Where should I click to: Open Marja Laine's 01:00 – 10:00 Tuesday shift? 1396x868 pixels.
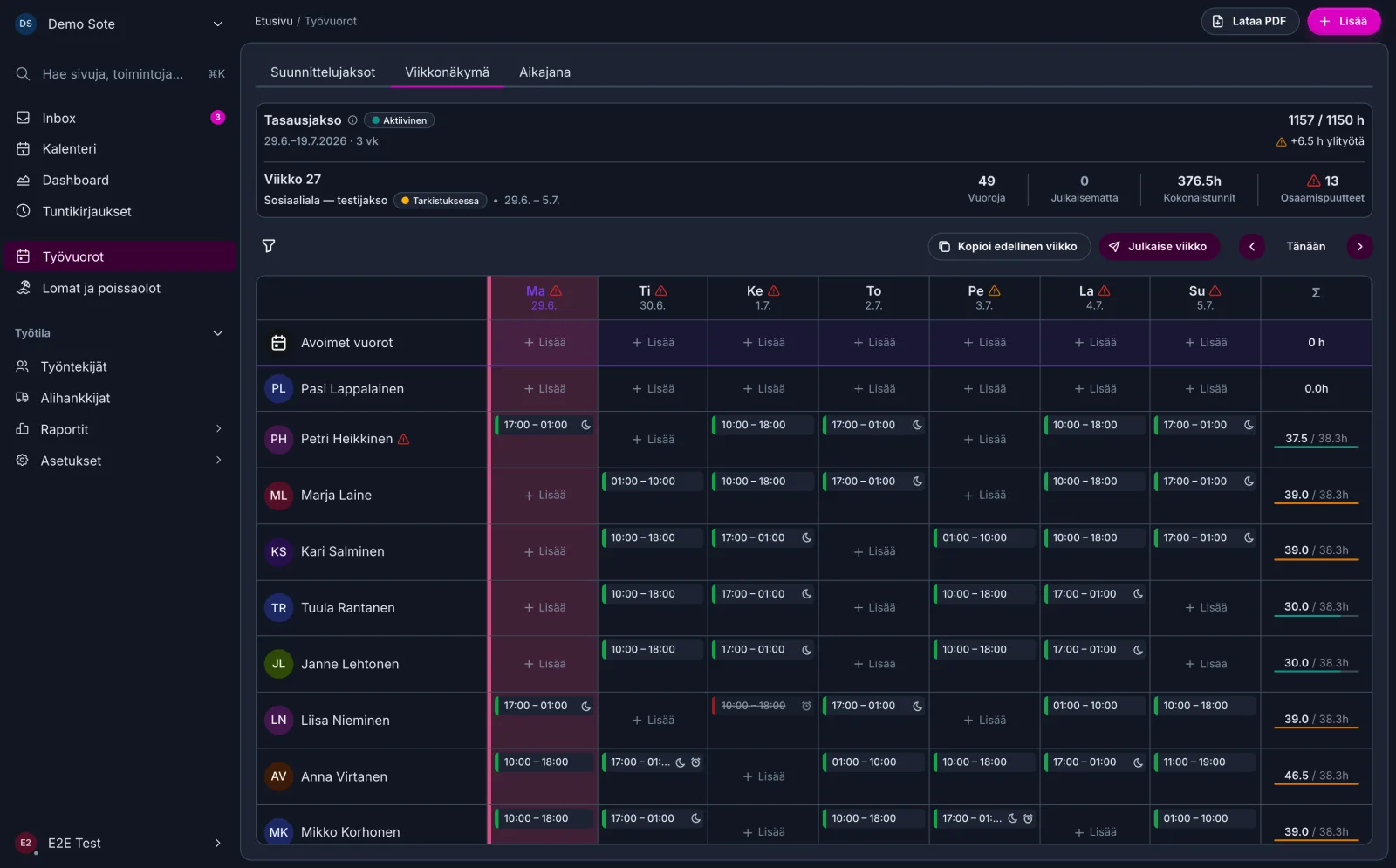(x=653, y=482)
